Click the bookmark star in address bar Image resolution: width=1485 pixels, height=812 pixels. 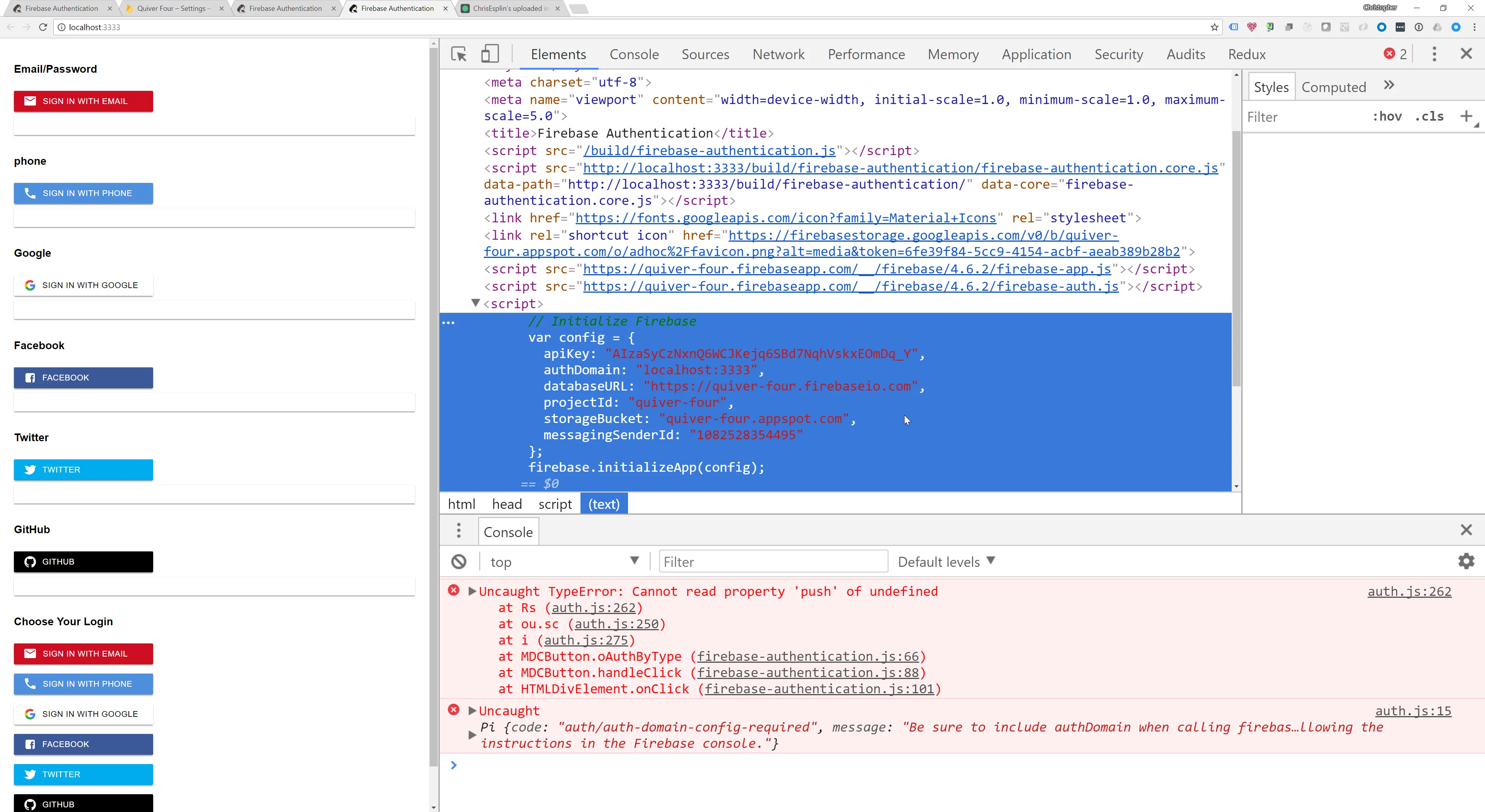[1214, 27]
